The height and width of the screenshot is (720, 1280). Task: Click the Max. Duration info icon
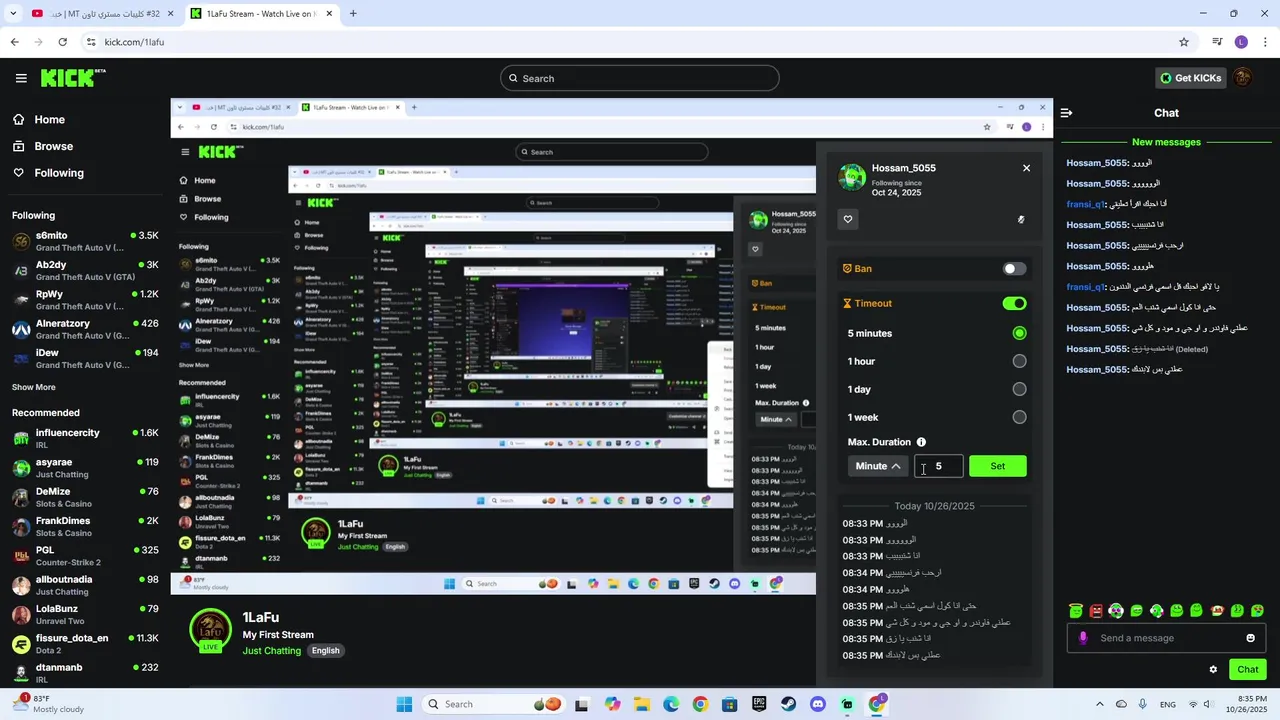tap(921, 442)
